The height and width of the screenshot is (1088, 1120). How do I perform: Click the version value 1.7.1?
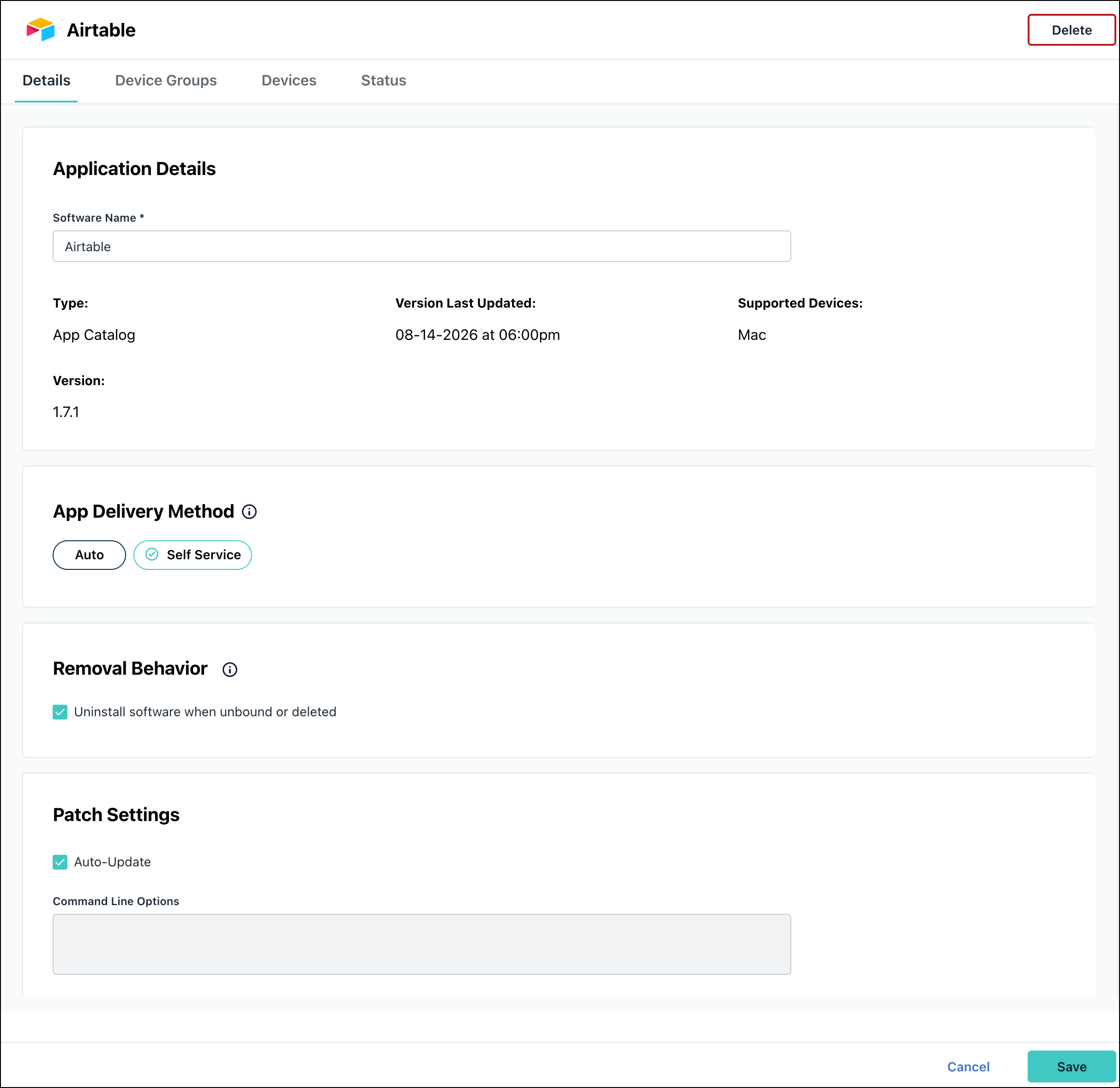coord(66,412)
